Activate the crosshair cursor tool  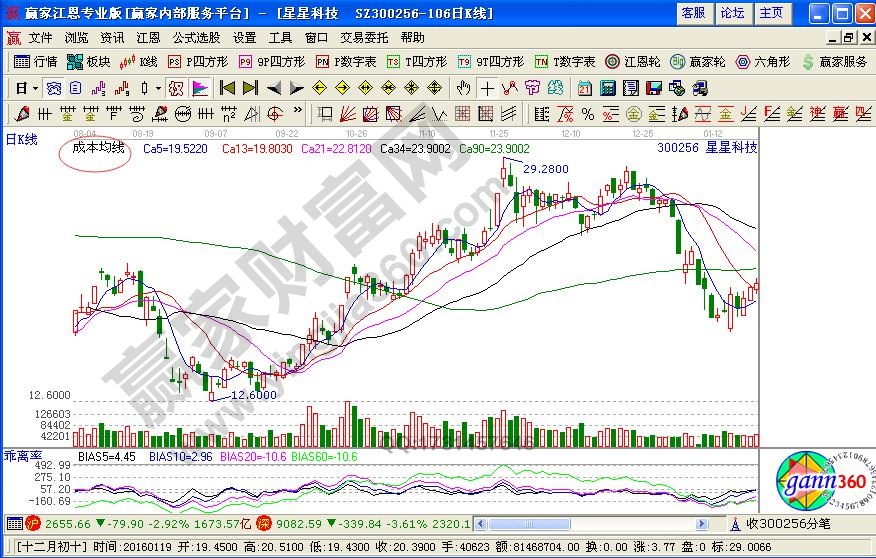click(487, 87)
